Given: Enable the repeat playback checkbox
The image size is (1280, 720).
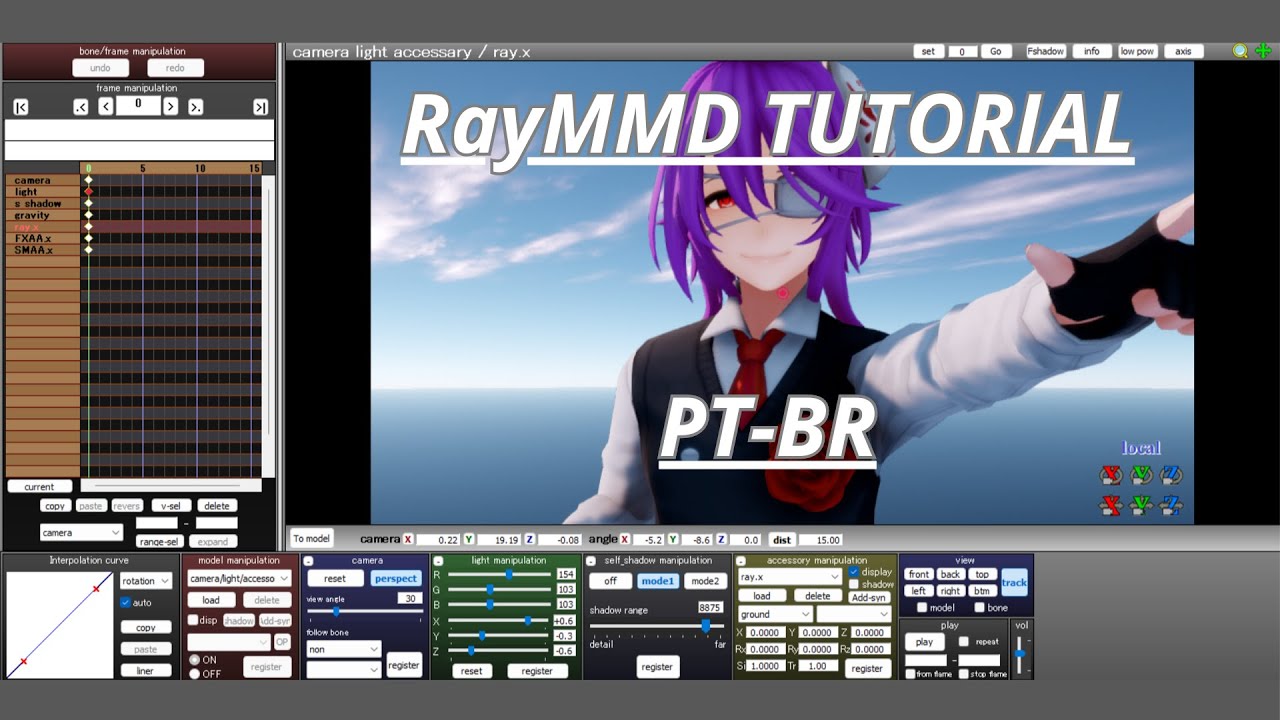Looking at the screenshot, I should [x=964, y=642].
